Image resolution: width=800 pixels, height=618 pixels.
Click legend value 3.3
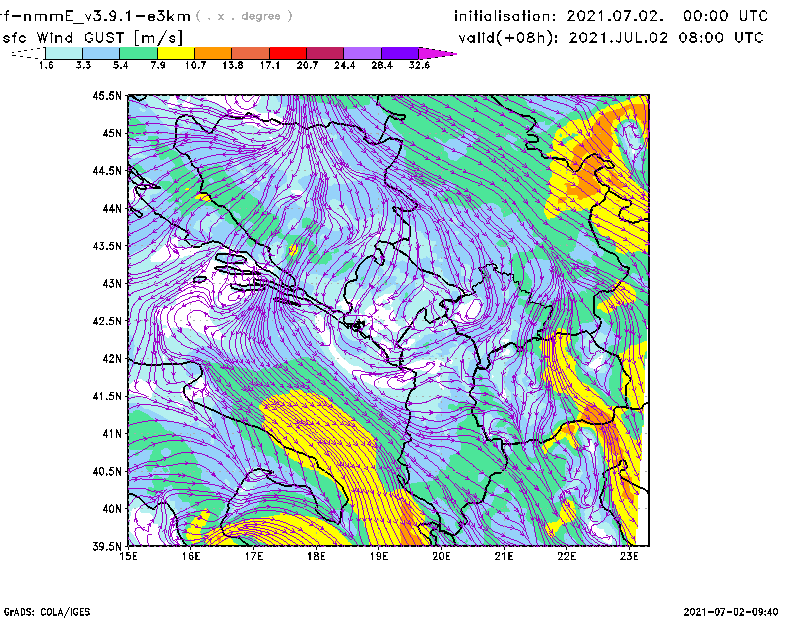[x=83, y=65]
